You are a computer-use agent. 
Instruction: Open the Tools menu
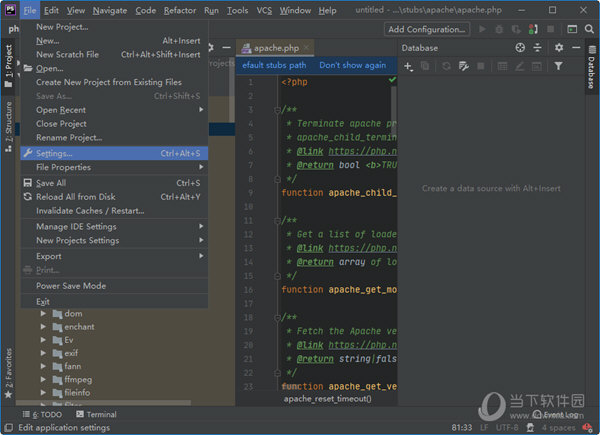click(x=238, y=10)
